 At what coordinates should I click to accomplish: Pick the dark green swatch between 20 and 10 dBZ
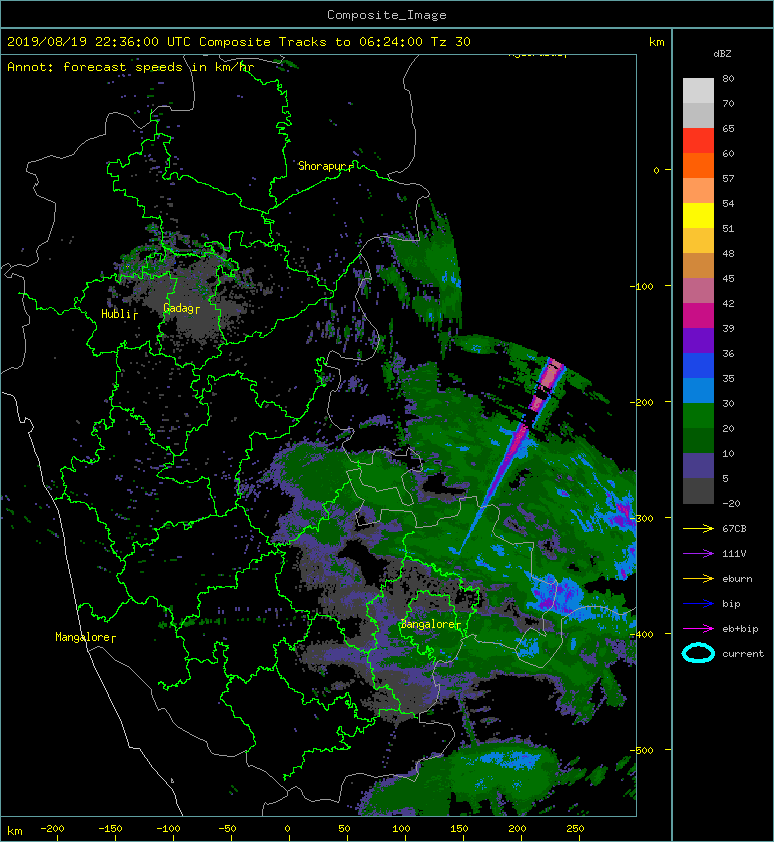click(698, 440)
